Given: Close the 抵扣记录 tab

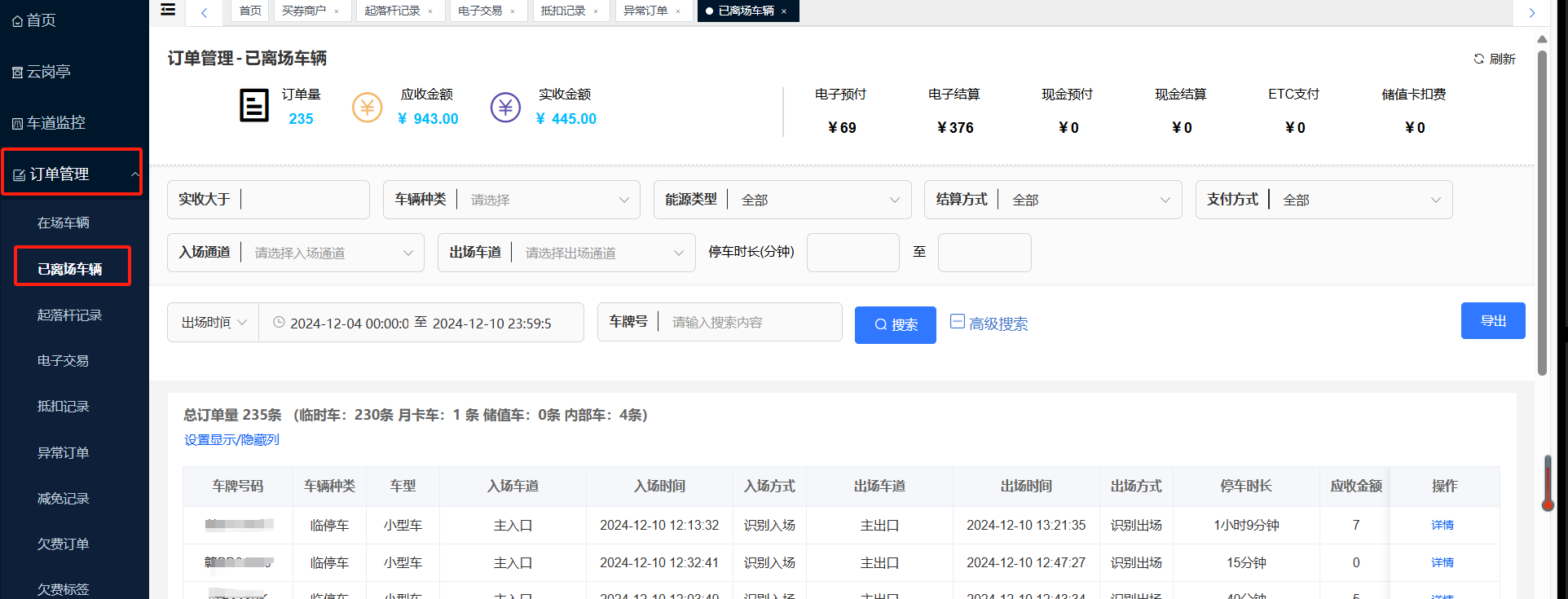Looking at the screenshot, I should pos(596,11).
